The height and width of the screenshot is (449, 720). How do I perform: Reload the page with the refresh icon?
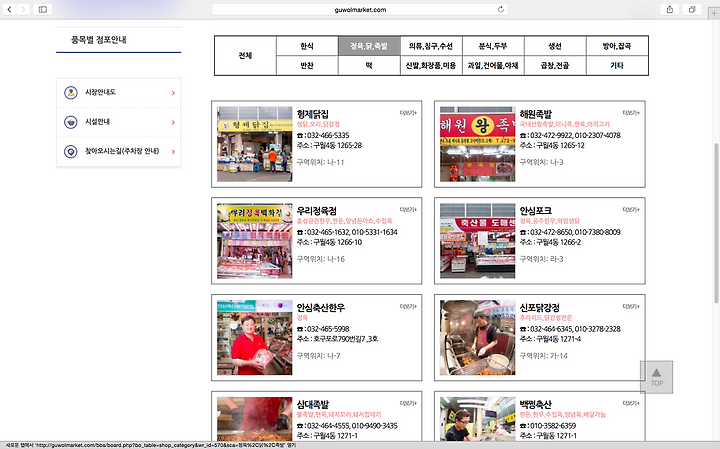(x=501, y=9)
